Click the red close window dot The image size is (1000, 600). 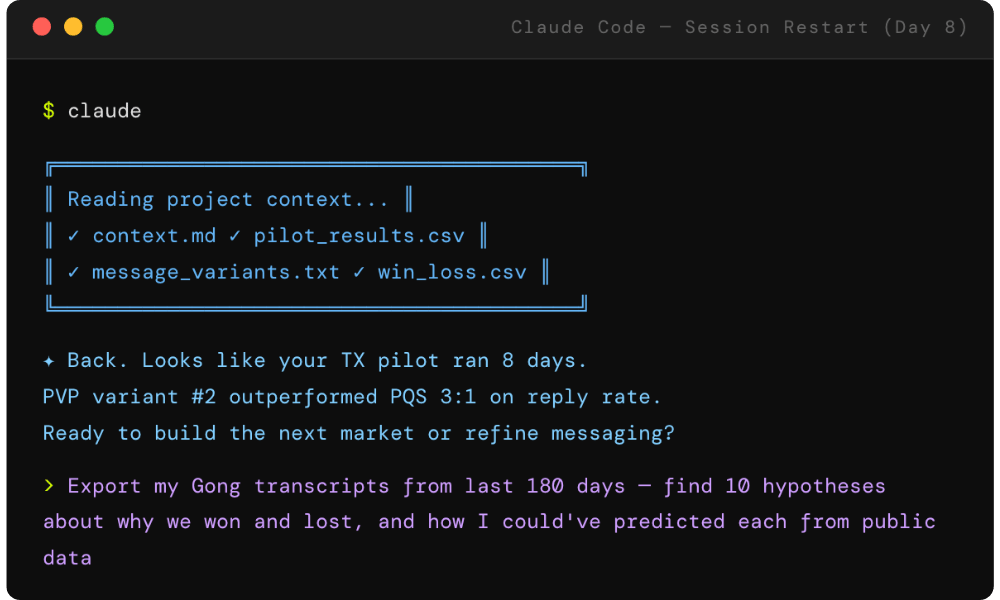click(42, 27)
